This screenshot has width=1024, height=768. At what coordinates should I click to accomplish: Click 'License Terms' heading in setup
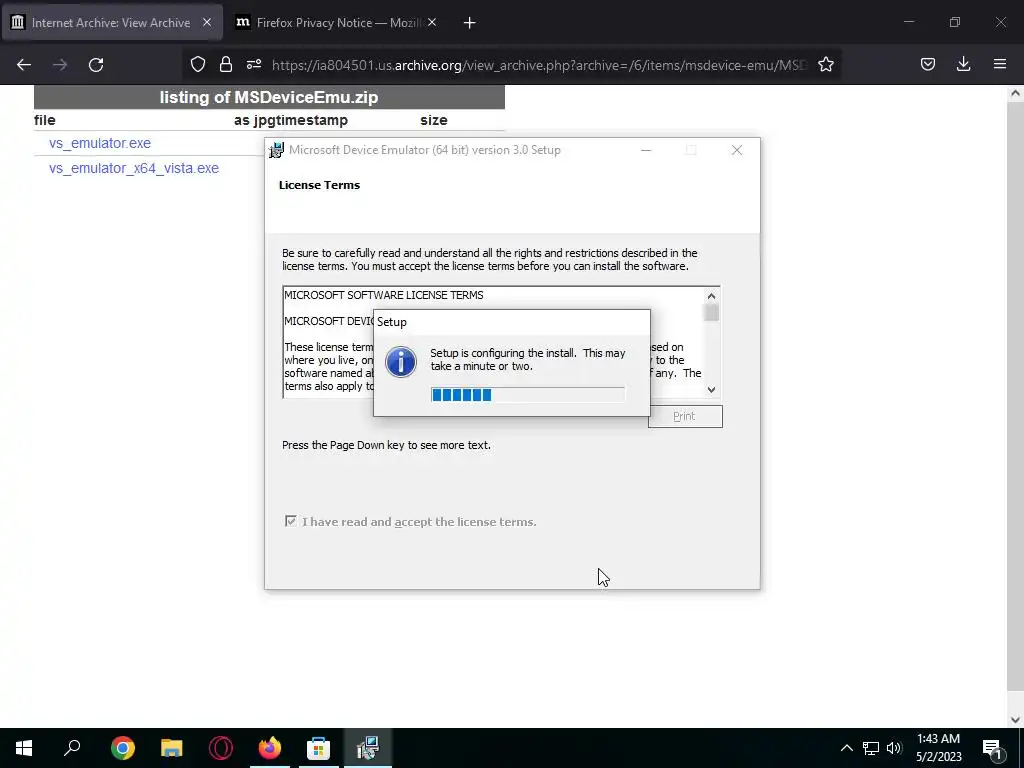319,185
